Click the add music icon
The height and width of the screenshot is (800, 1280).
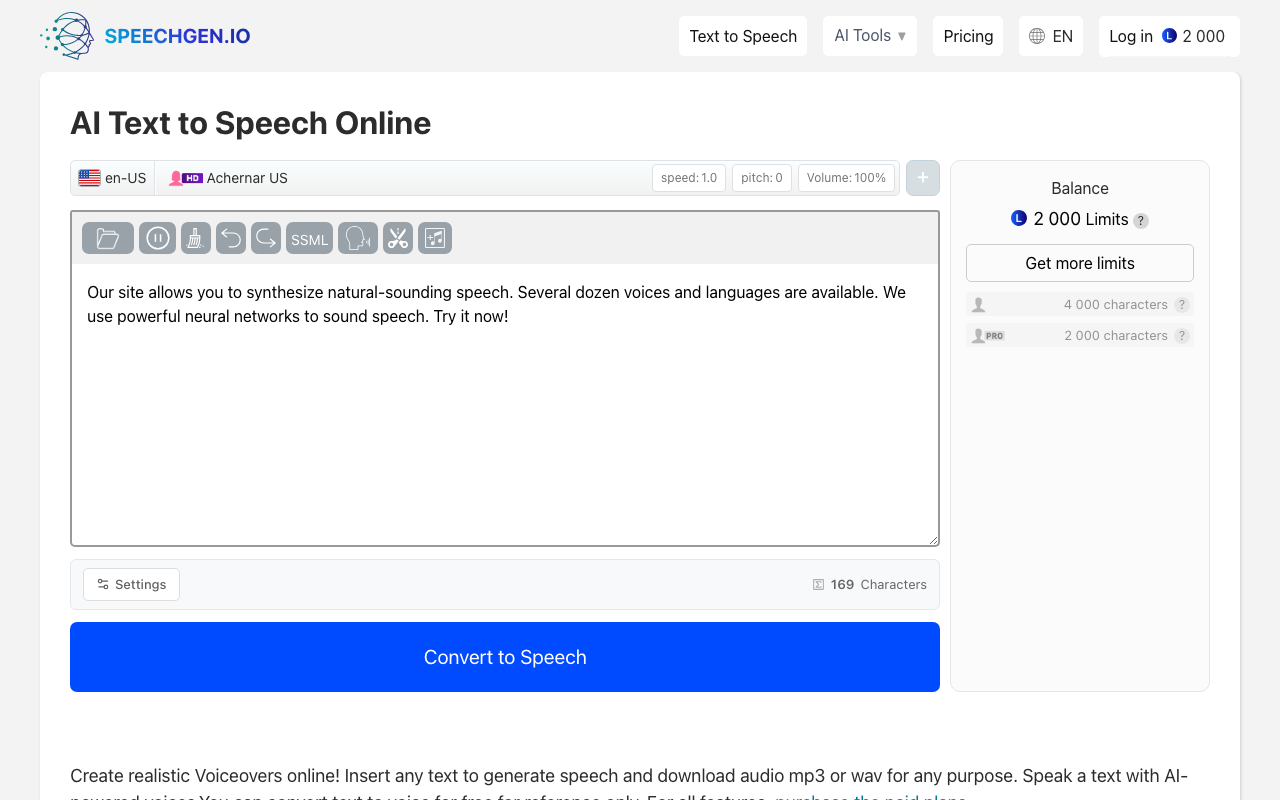click(x=435, y=238)
